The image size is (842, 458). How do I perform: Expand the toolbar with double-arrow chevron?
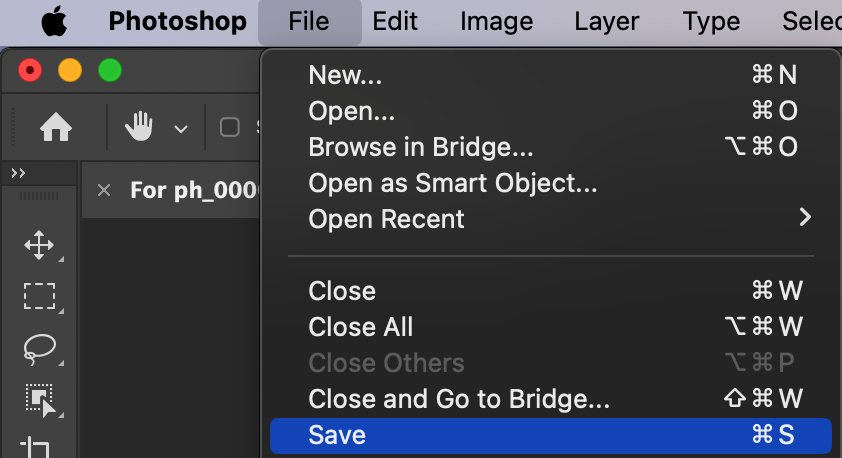(18, 173)
